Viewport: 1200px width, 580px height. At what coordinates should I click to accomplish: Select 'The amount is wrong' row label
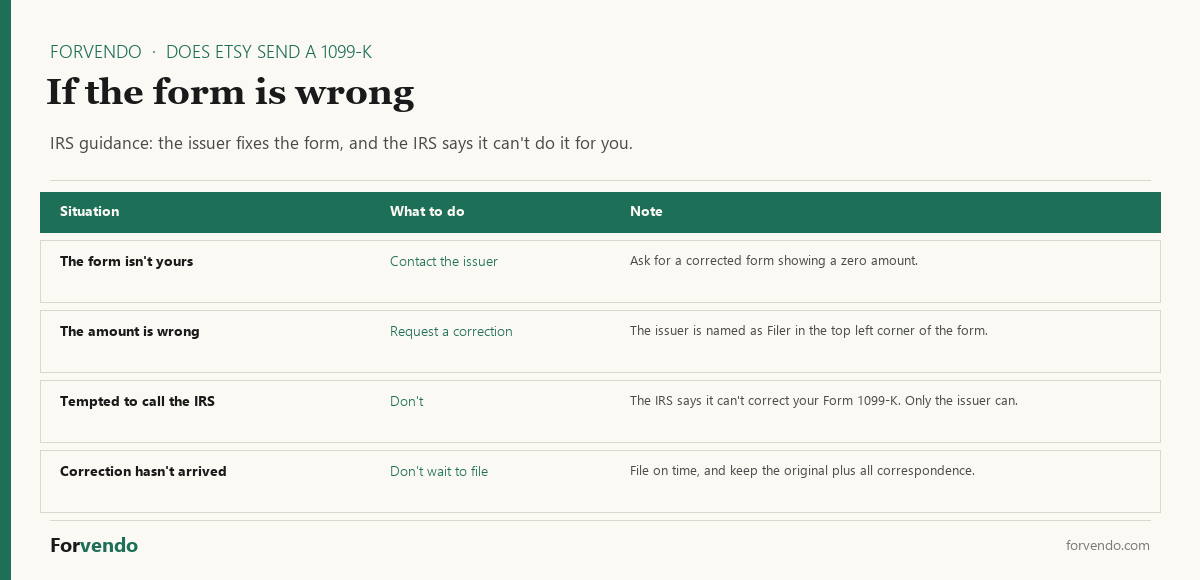coord(130,331)
